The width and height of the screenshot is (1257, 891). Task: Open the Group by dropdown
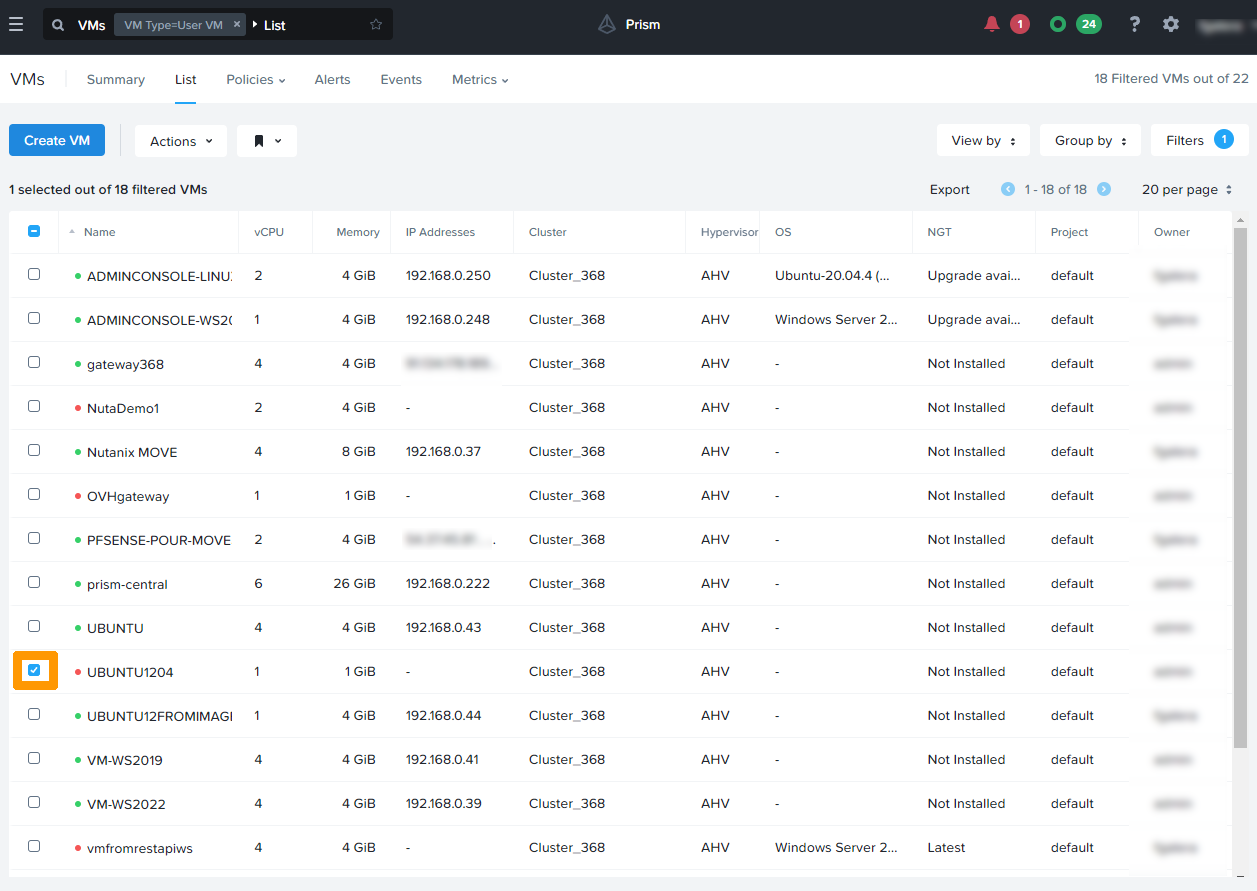point(1090,141)
